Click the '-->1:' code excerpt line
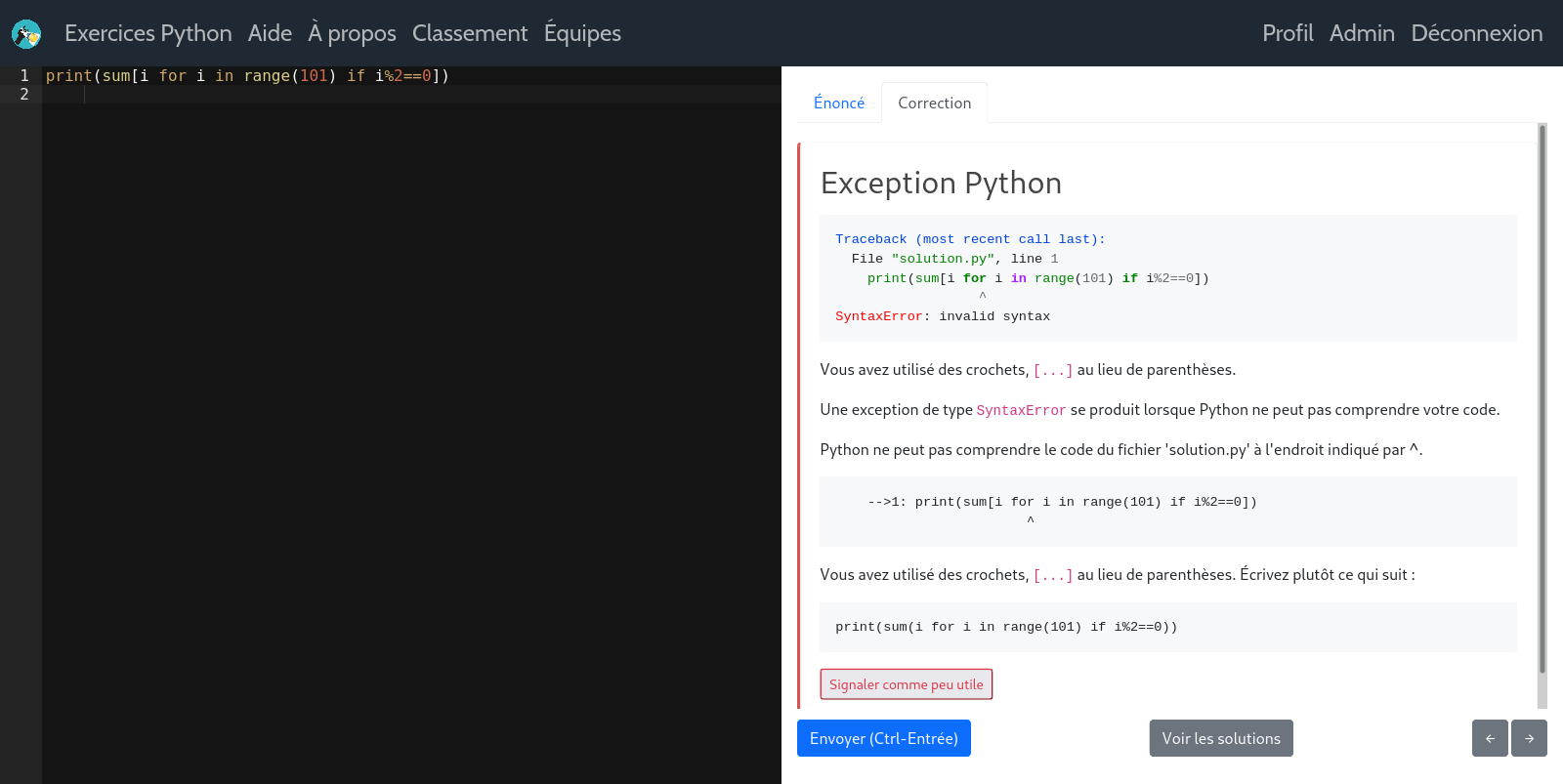1563x784 pixels. click(1062, 502)
